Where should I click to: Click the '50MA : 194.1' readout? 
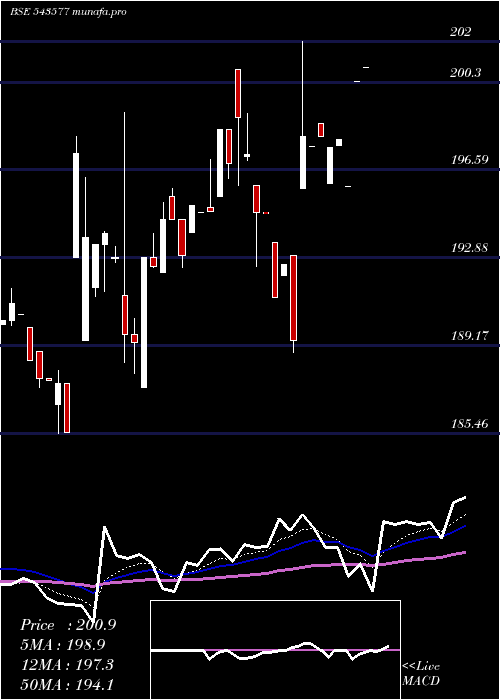[69, 685]
